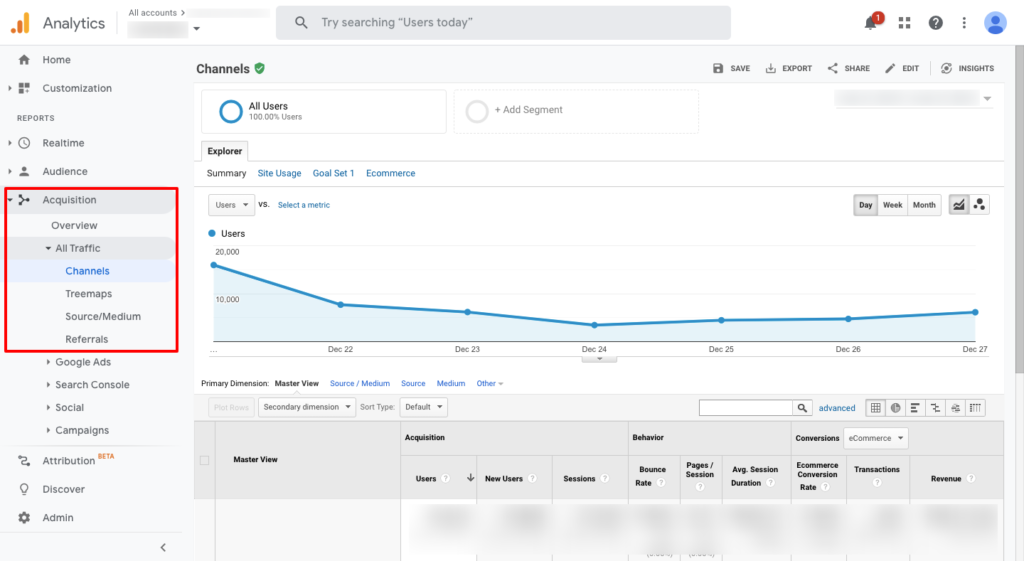Image resolution: width=1024 pixels, height=561 pixels.
Task: Click in the top search bar
Action: click(x=503, y=23)
